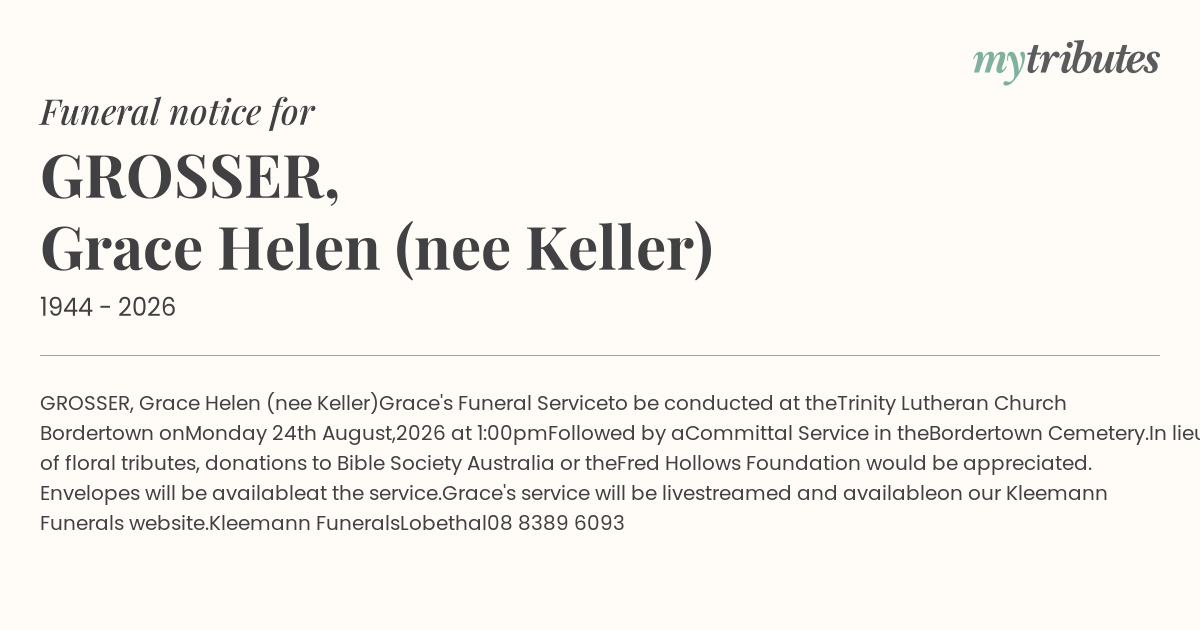
Task: Click "Trinity Lutheran Church" in the notice
Action: 952,403
